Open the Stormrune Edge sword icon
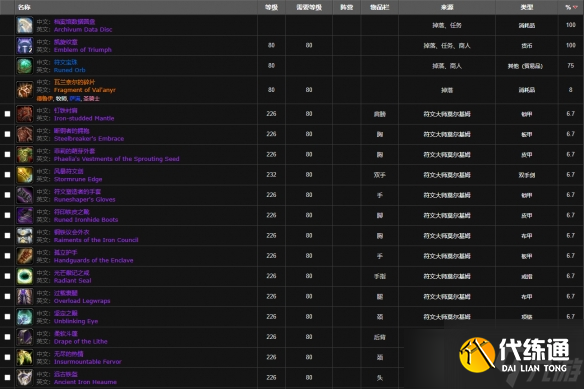This screenshot has height=389, width=584. click(x=25, y=175)
